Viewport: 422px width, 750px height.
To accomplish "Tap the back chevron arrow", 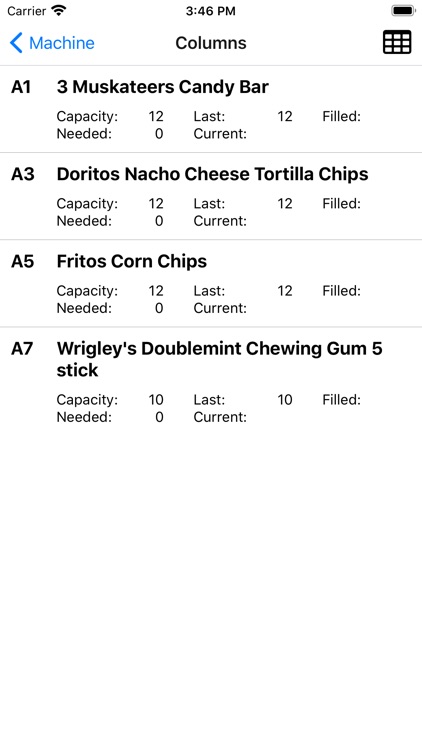I will click(x=16, y=43).
